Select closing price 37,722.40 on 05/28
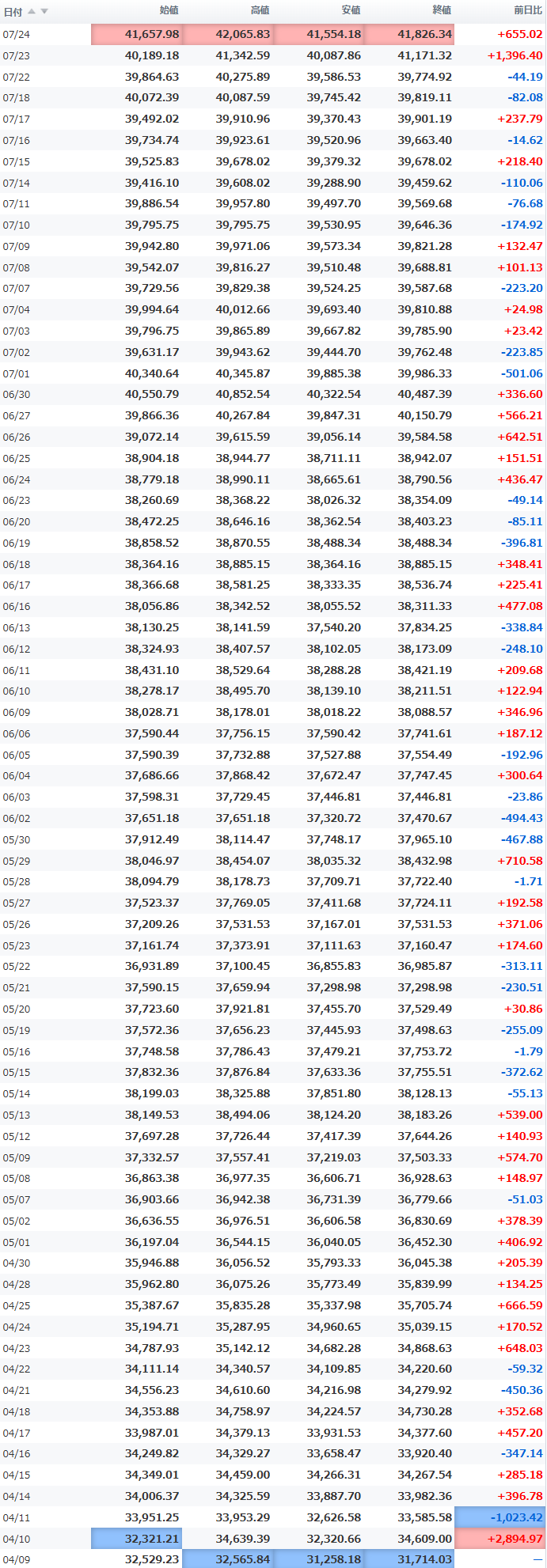The height and width of the screenshot is (1568, 547). pyautogui.click(x=425, y=881)
